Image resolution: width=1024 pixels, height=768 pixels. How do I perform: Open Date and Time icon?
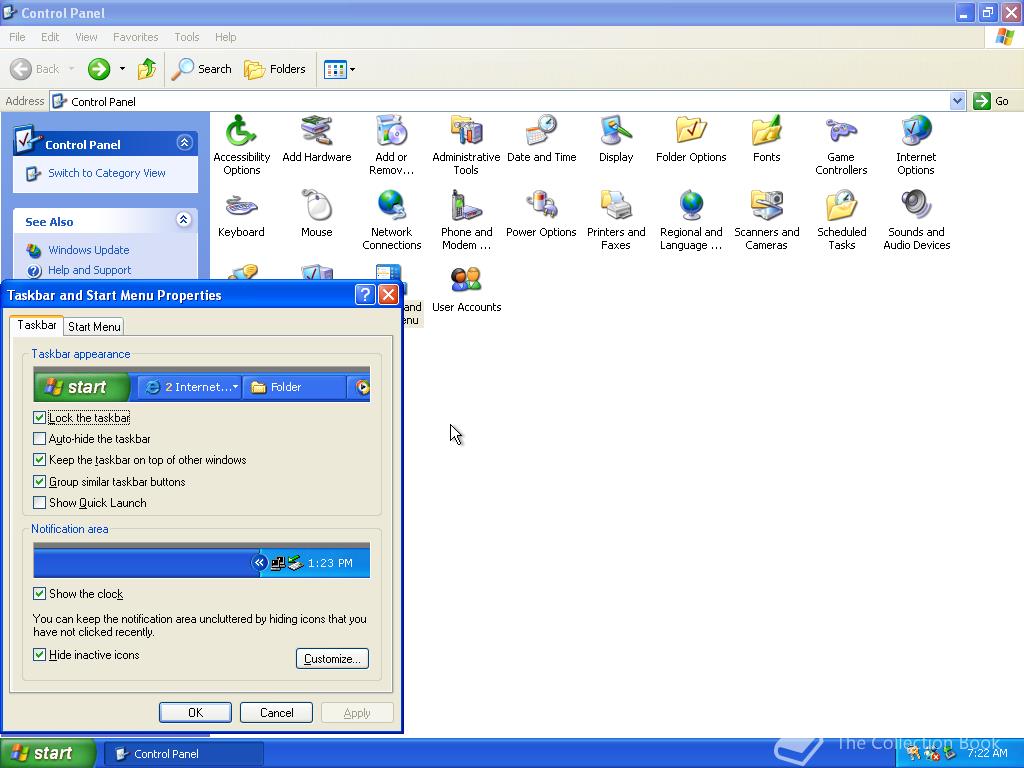541,138
